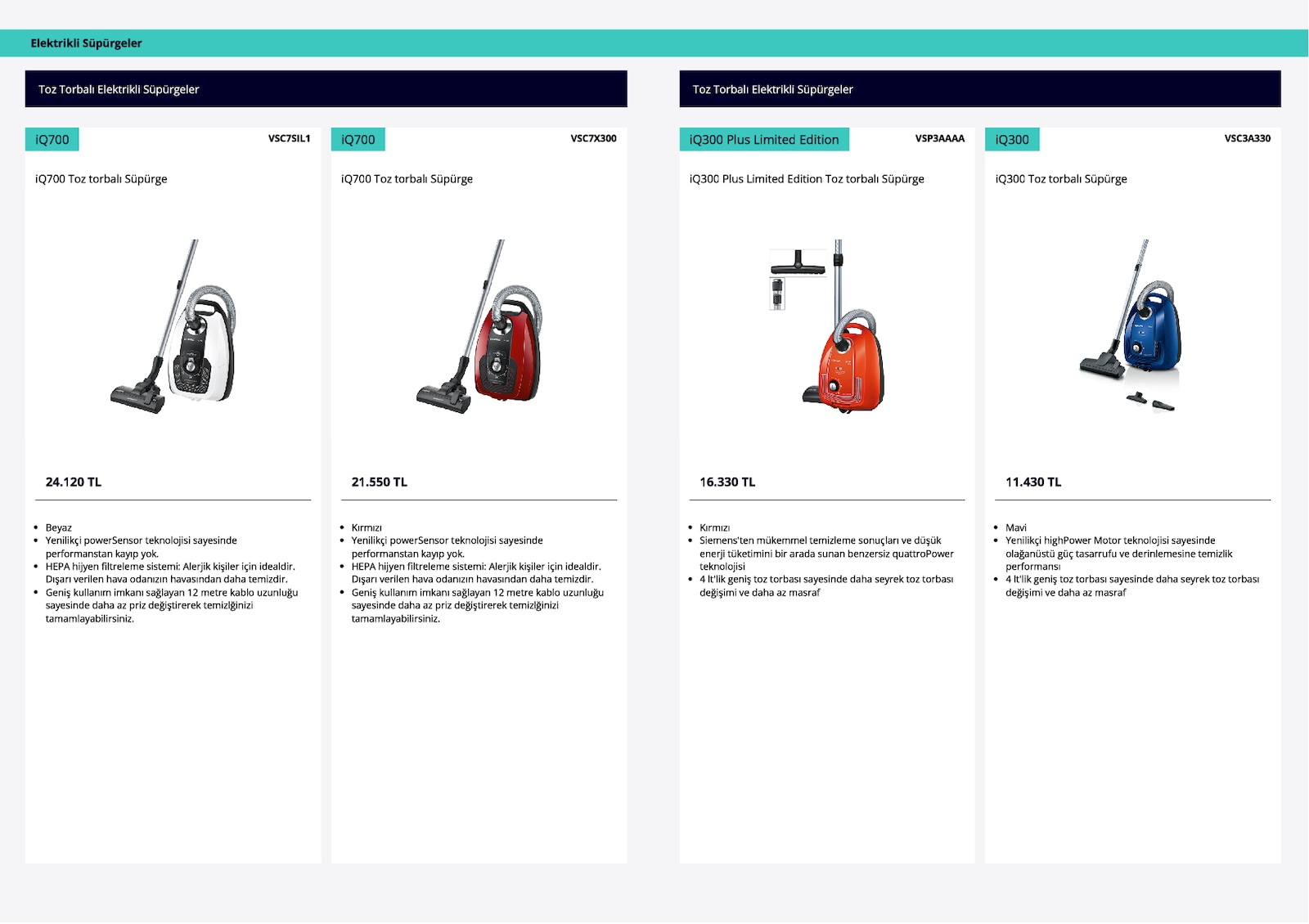This screenshot has width=1309, height=924.
Task: Select the highPower Motor technology bullet
Action: click(1119, 554)
